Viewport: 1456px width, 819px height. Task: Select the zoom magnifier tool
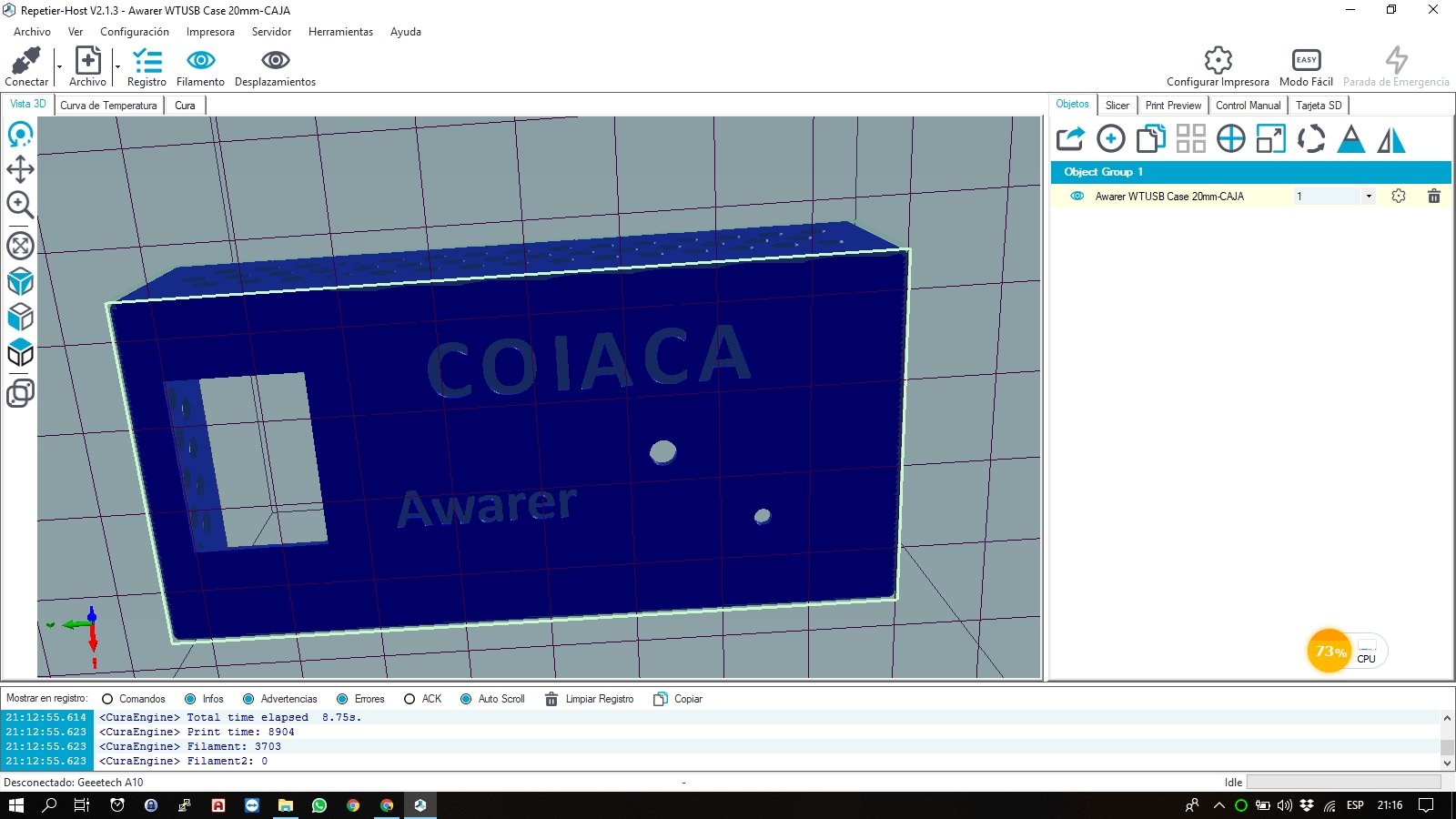click(x=20, y=205)
